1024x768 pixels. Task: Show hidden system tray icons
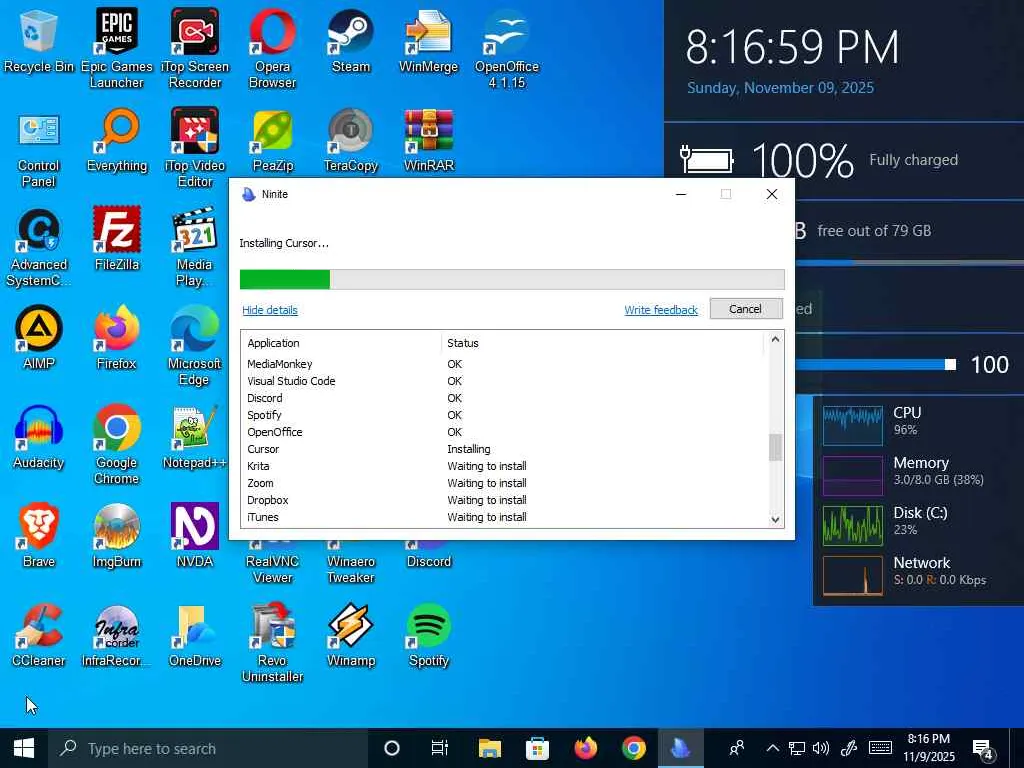(773, 748)
